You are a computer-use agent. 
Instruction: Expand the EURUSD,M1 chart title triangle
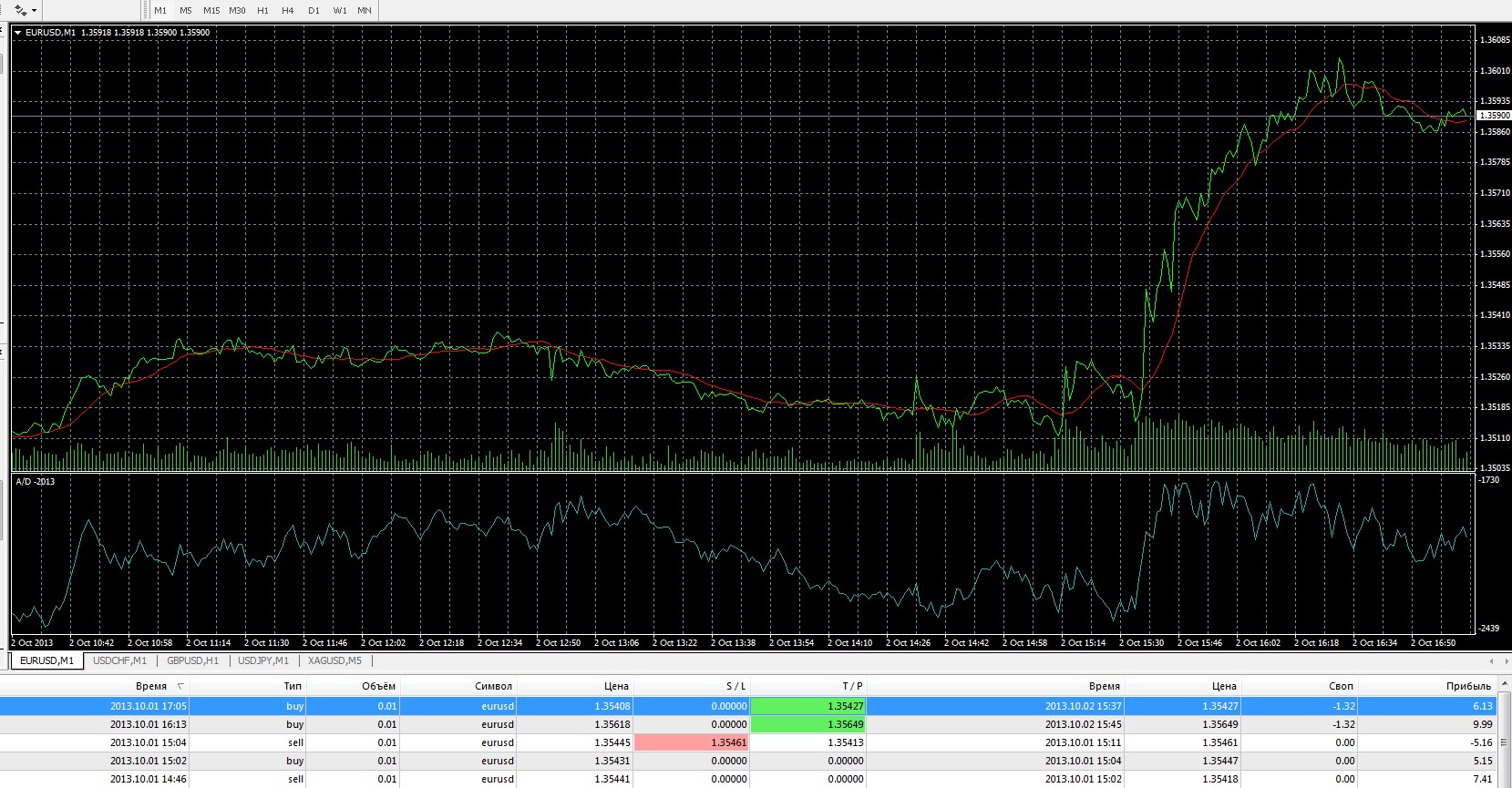[17, 33]
